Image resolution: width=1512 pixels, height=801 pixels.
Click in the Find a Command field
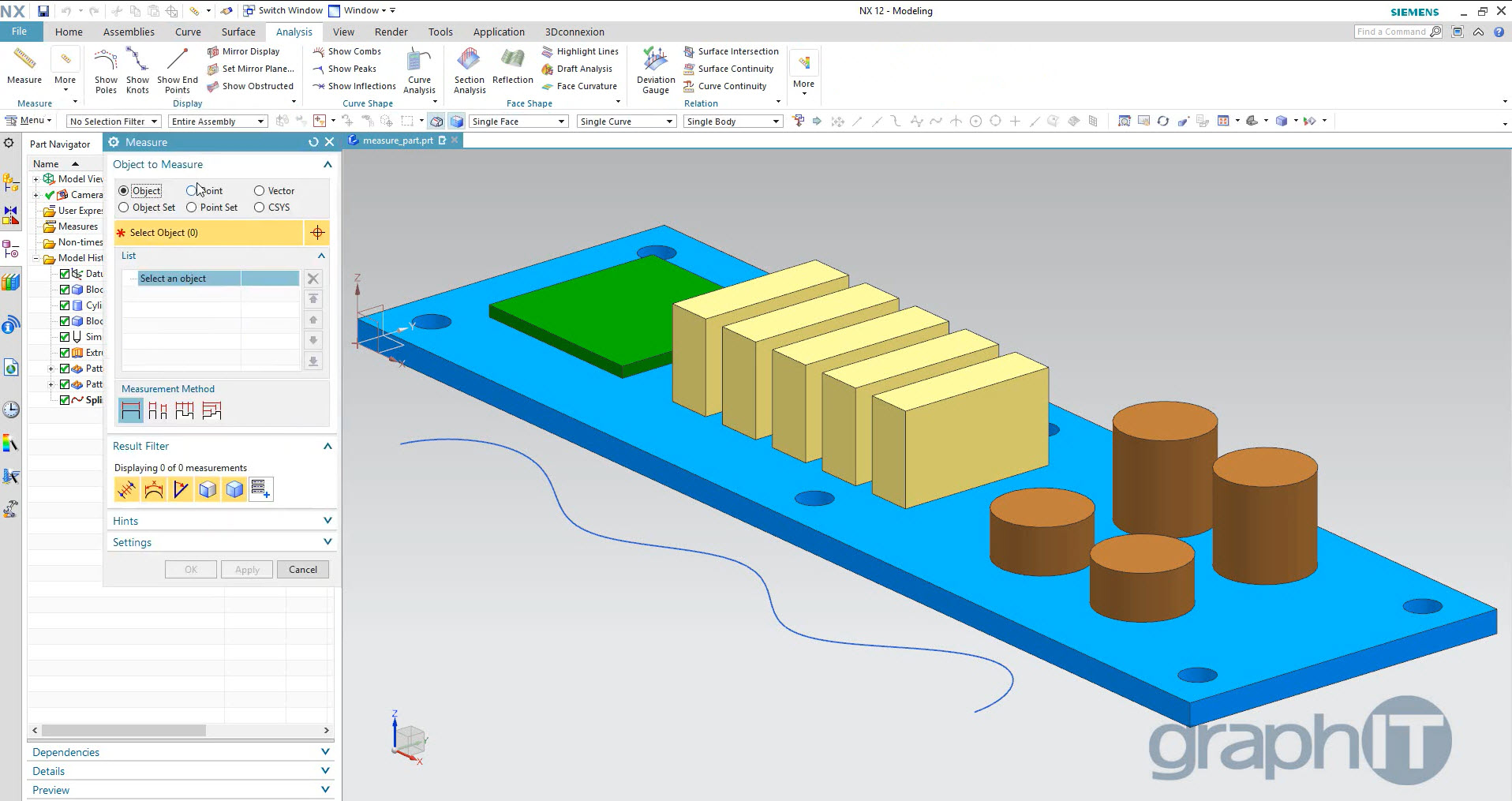pos(1390,32)
